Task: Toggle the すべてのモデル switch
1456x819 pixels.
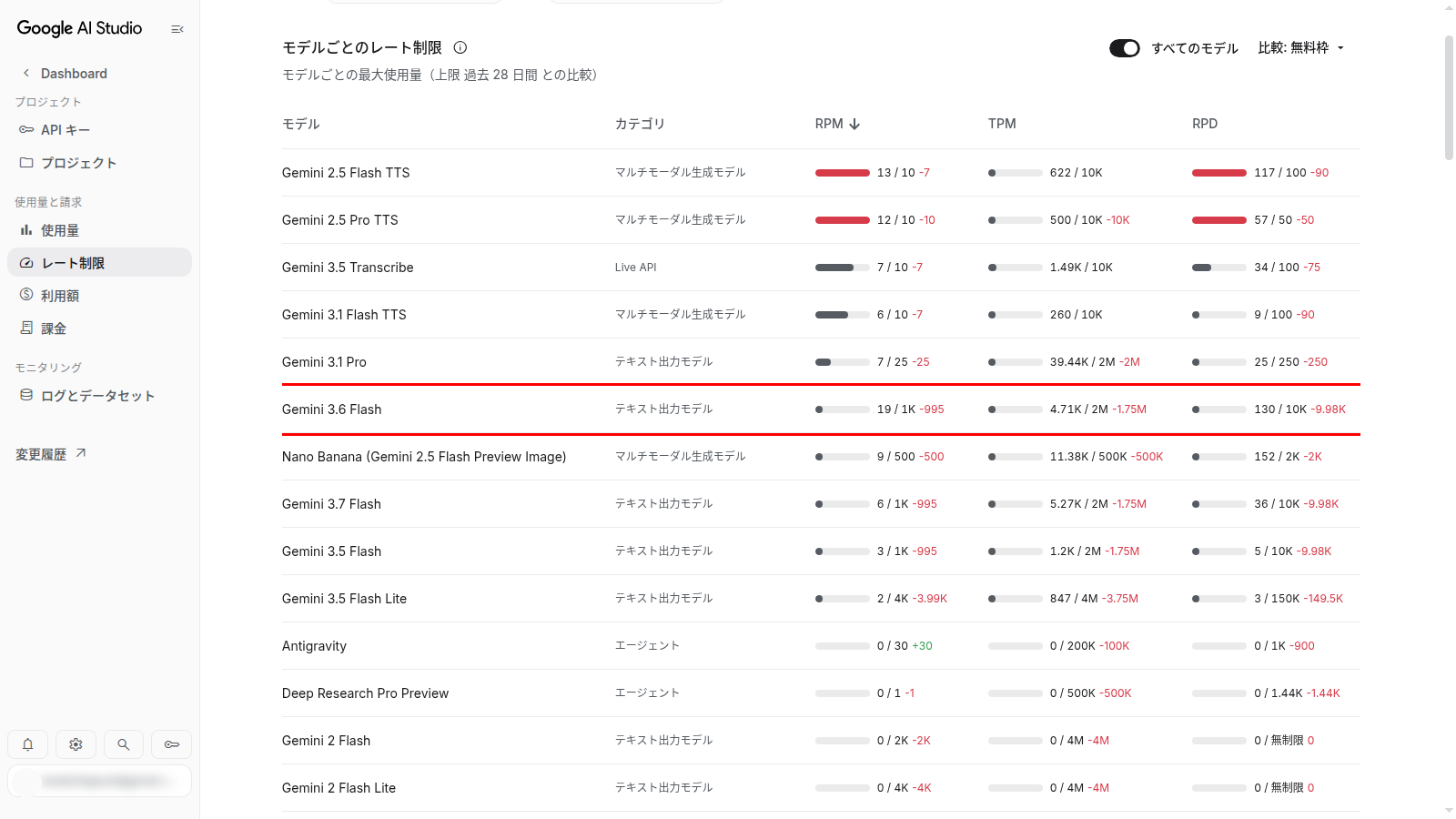Action: coord(1125,48)
